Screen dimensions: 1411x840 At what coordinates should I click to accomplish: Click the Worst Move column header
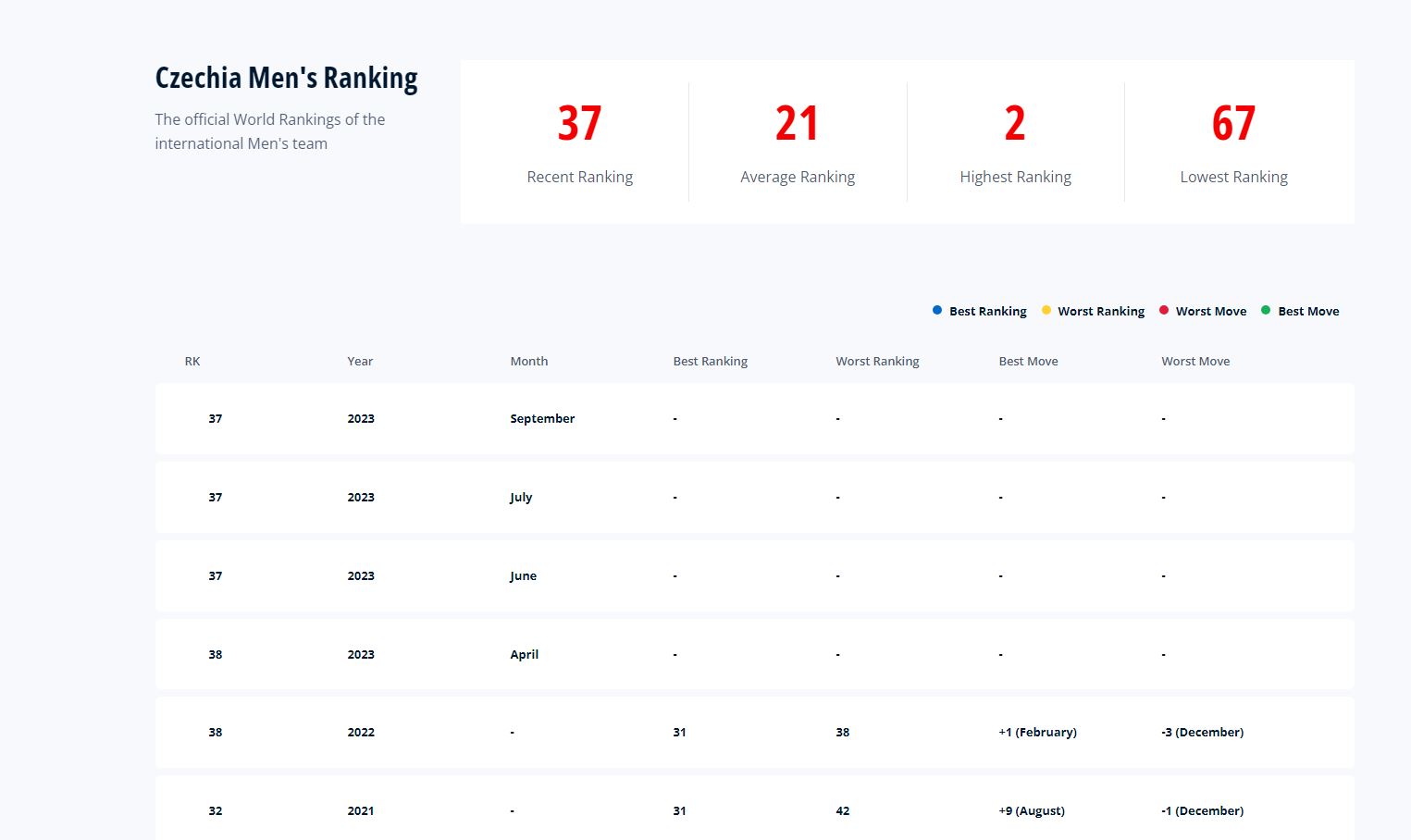[1195, 362]
